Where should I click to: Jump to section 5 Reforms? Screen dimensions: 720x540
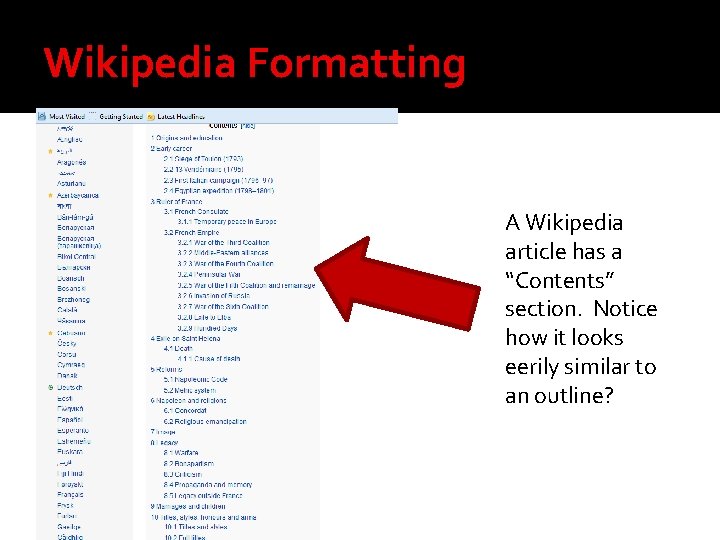tap(166, 369)
